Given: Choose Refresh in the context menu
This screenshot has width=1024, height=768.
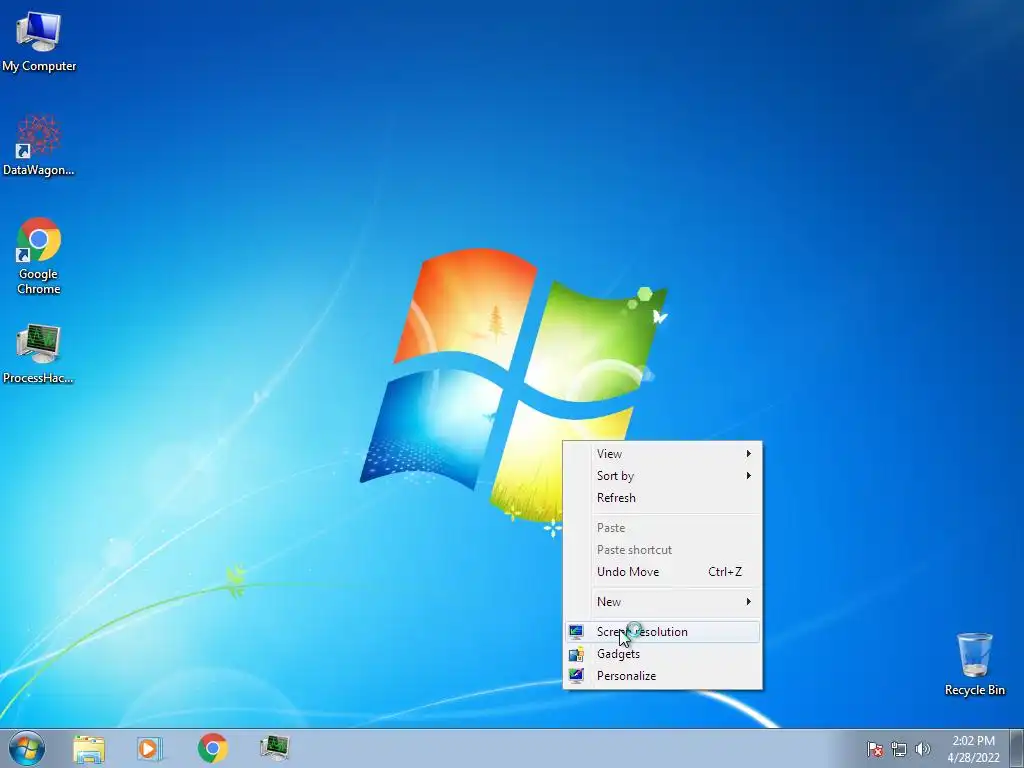Looking at the screenshot, I should (x=662, y=498).
